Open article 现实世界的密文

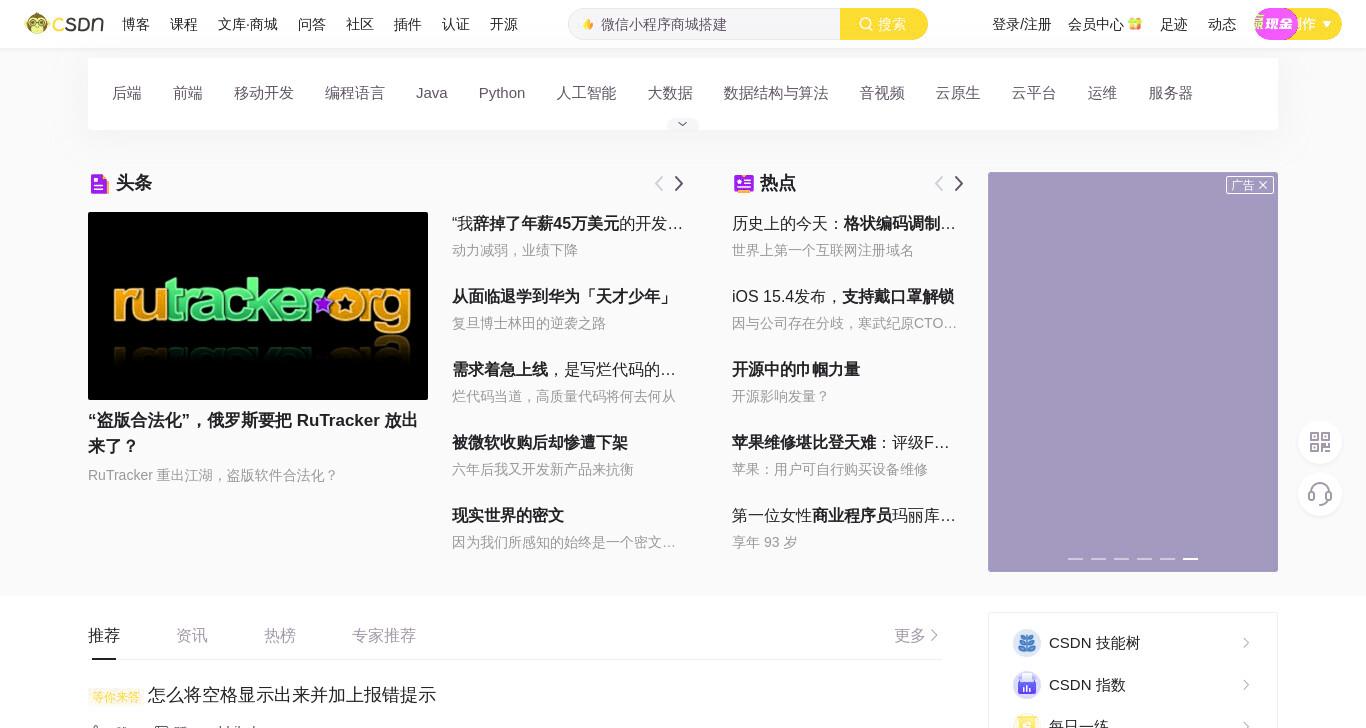(508, 516)
